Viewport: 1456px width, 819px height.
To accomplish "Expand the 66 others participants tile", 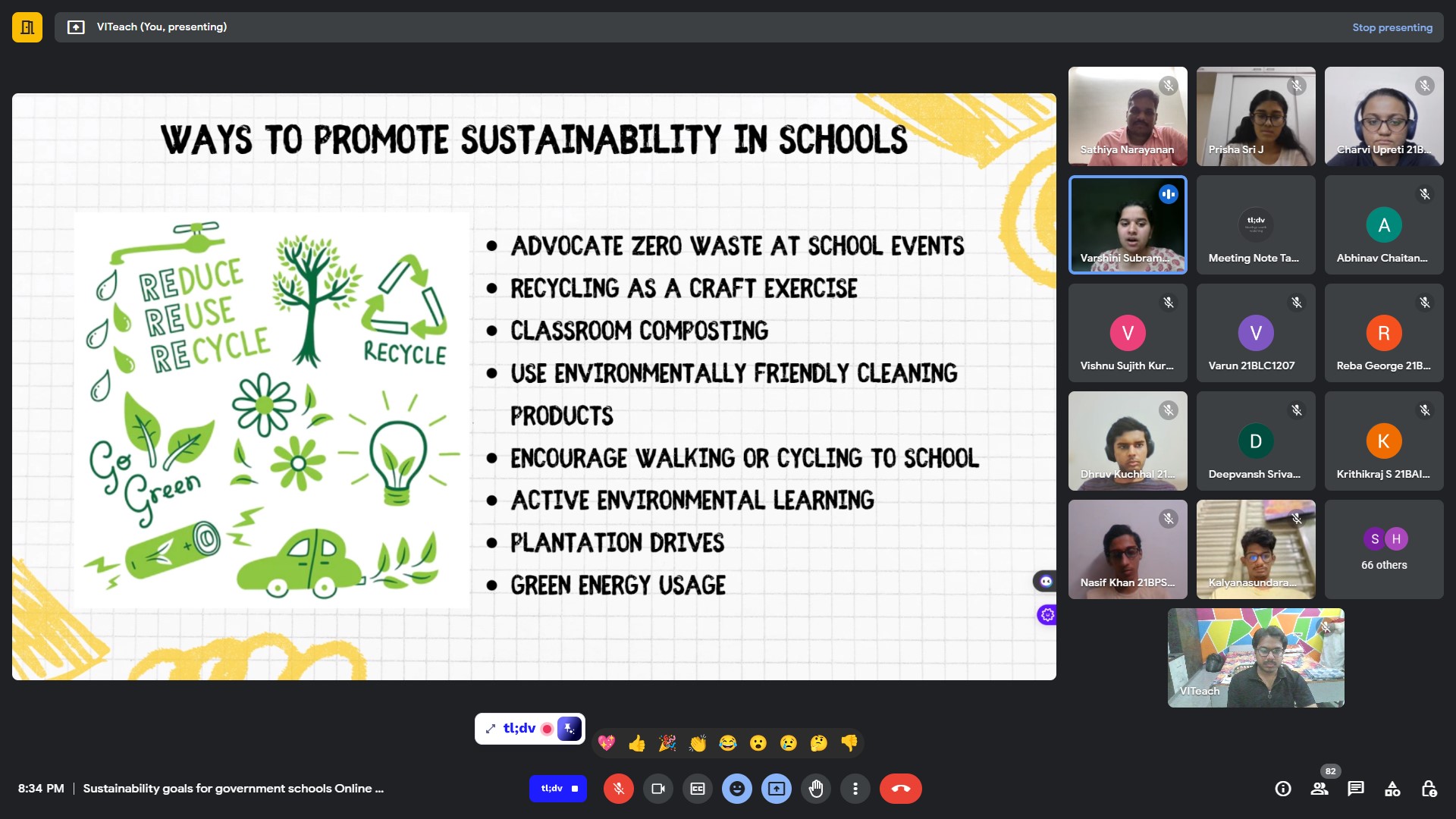I will pos(1383,549).
